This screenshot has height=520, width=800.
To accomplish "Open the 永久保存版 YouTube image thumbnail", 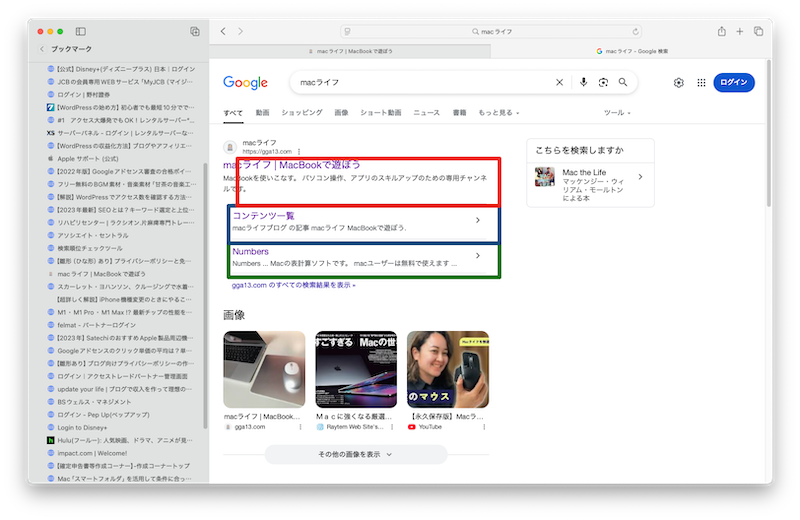I will coord(448,369).
